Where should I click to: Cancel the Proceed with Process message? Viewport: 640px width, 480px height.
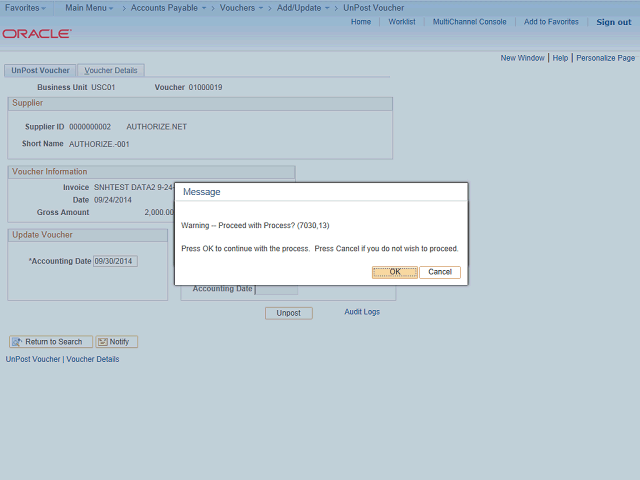440,272
